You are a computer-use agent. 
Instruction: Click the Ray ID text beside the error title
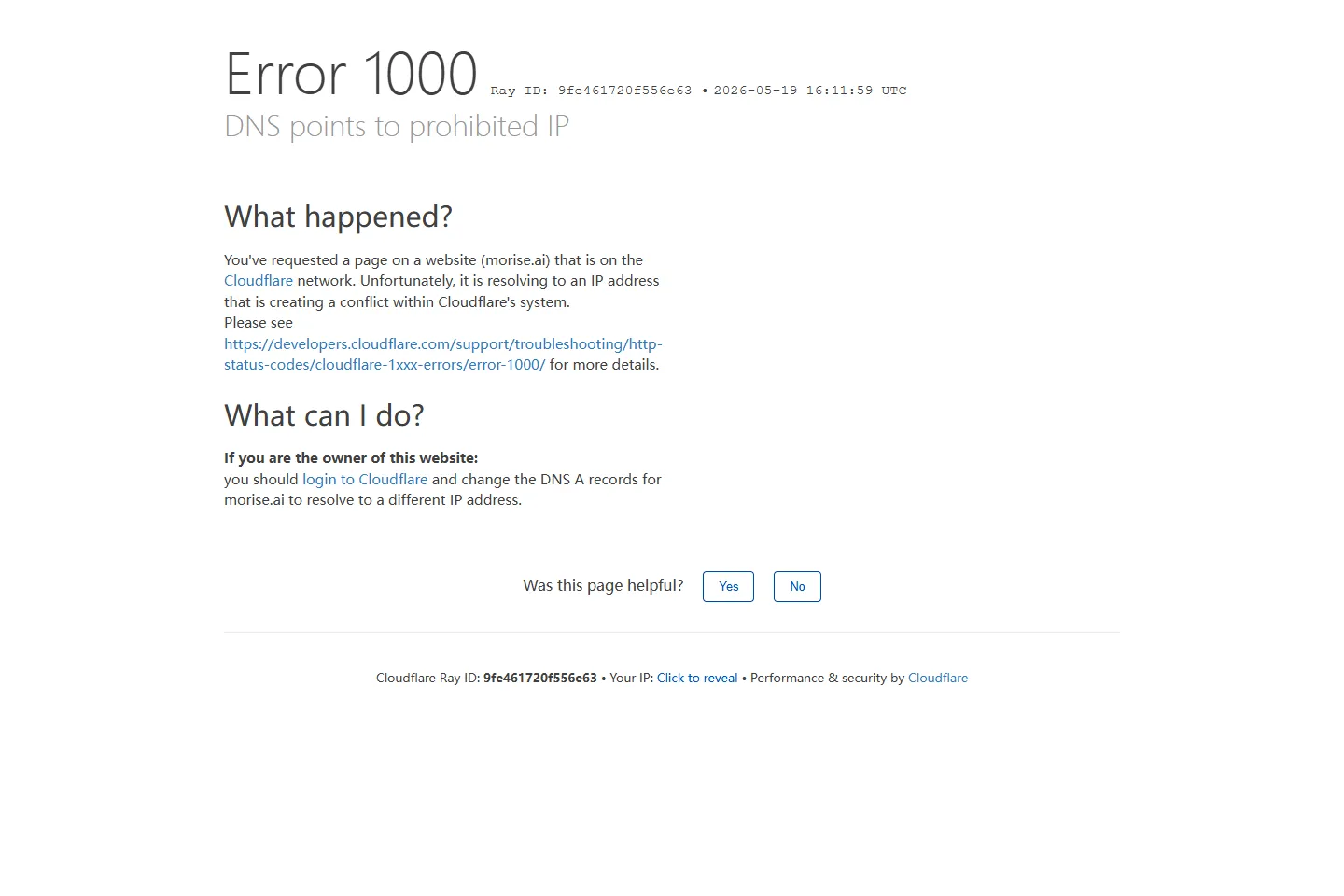(x=592, y=91)
